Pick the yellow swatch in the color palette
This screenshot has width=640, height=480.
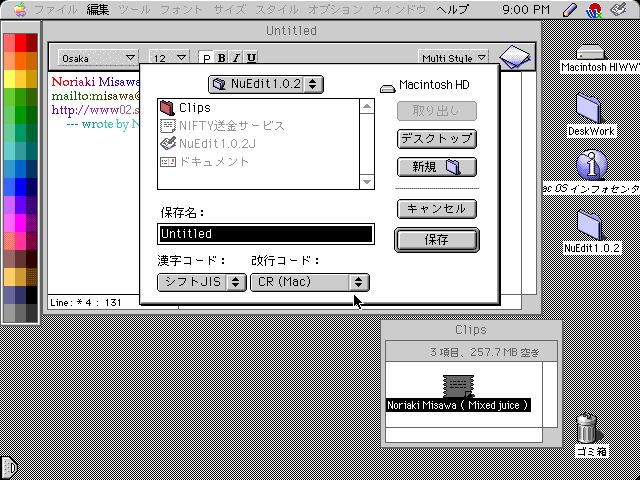[10, 79]
